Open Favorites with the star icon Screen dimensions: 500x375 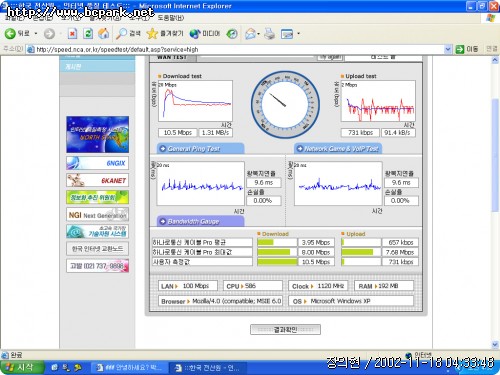pyautogui.click(x=165, y=34)
